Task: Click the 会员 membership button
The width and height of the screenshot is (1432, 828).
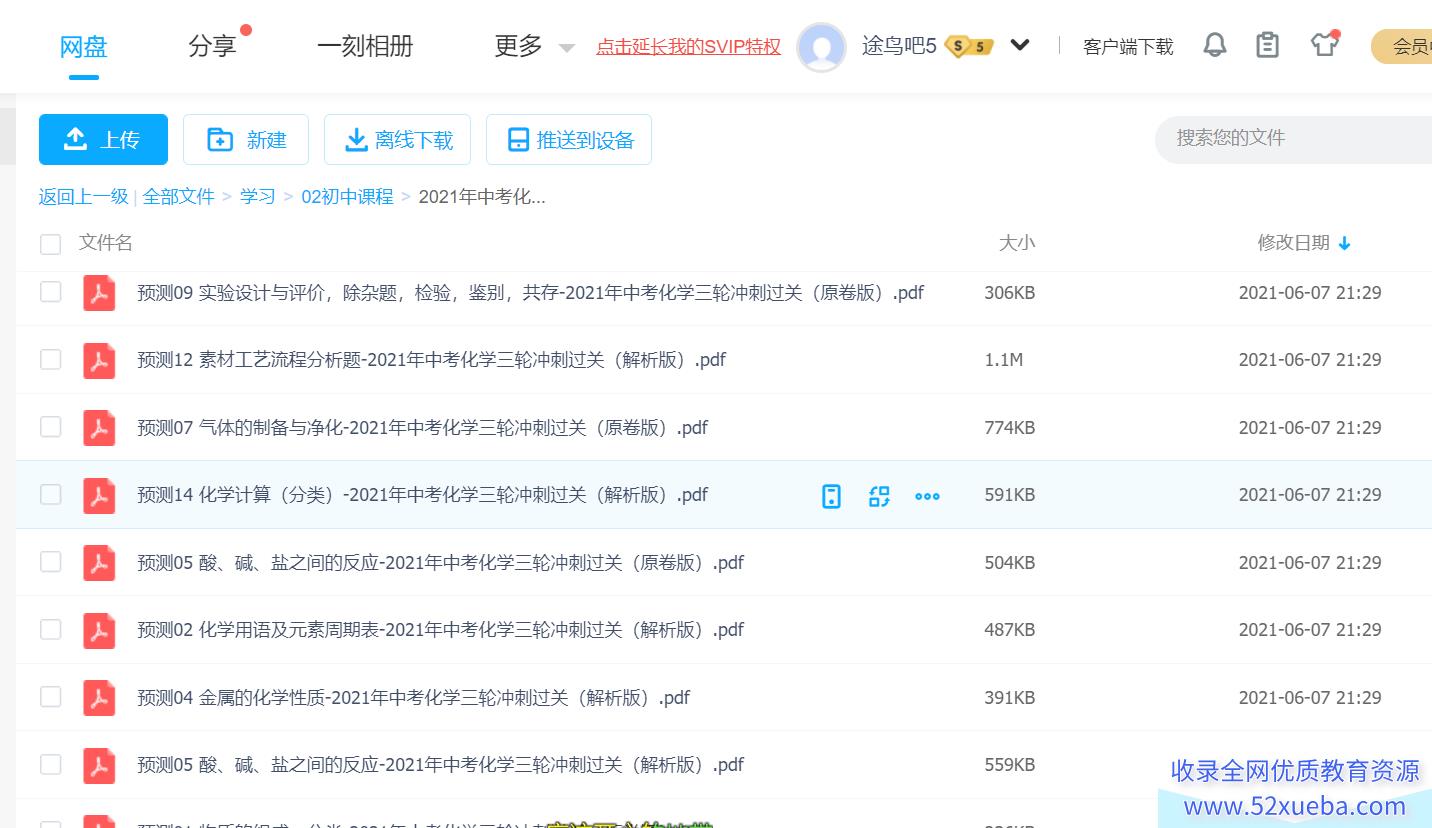Action: point(1402,46)
